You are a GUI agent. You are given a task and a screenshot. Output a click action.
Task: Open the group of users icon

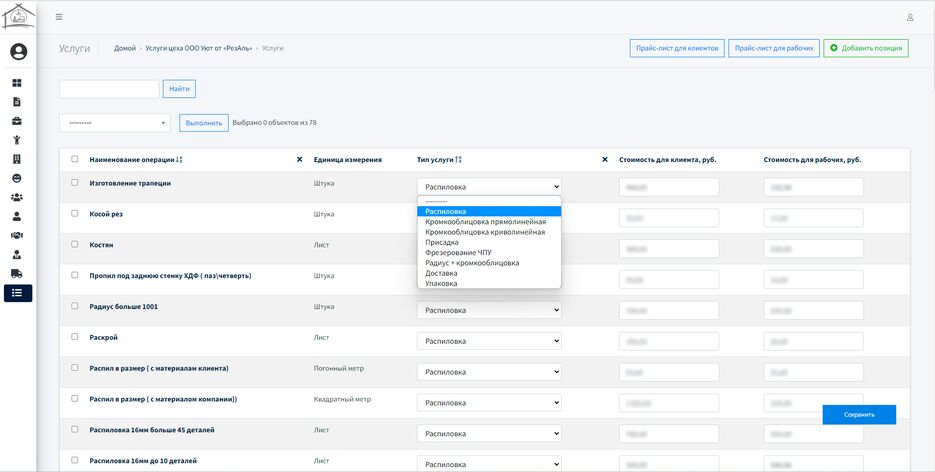(x=17, y=197)
